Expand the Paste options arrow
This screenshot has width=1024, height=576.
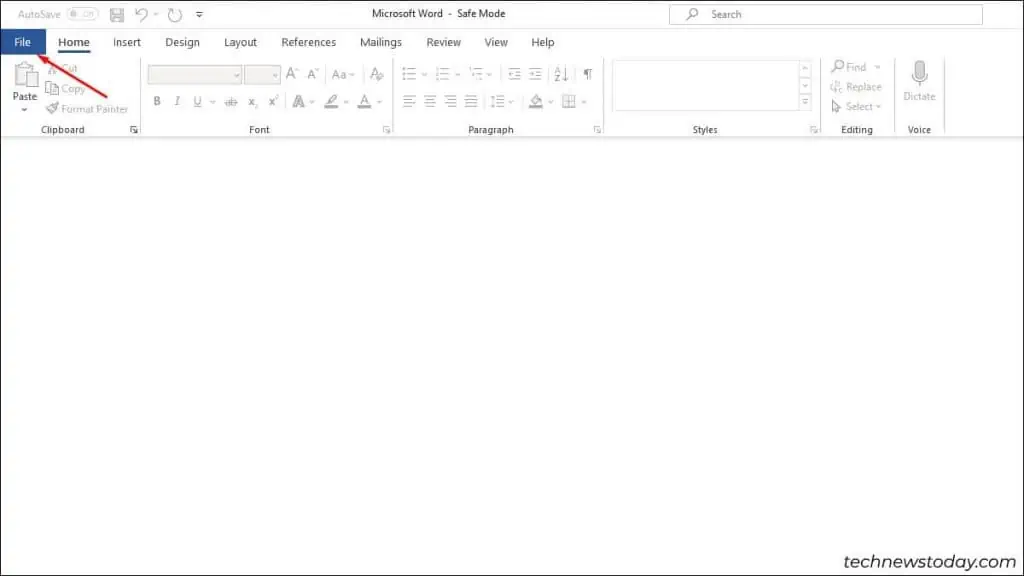[x=24, y=110]
